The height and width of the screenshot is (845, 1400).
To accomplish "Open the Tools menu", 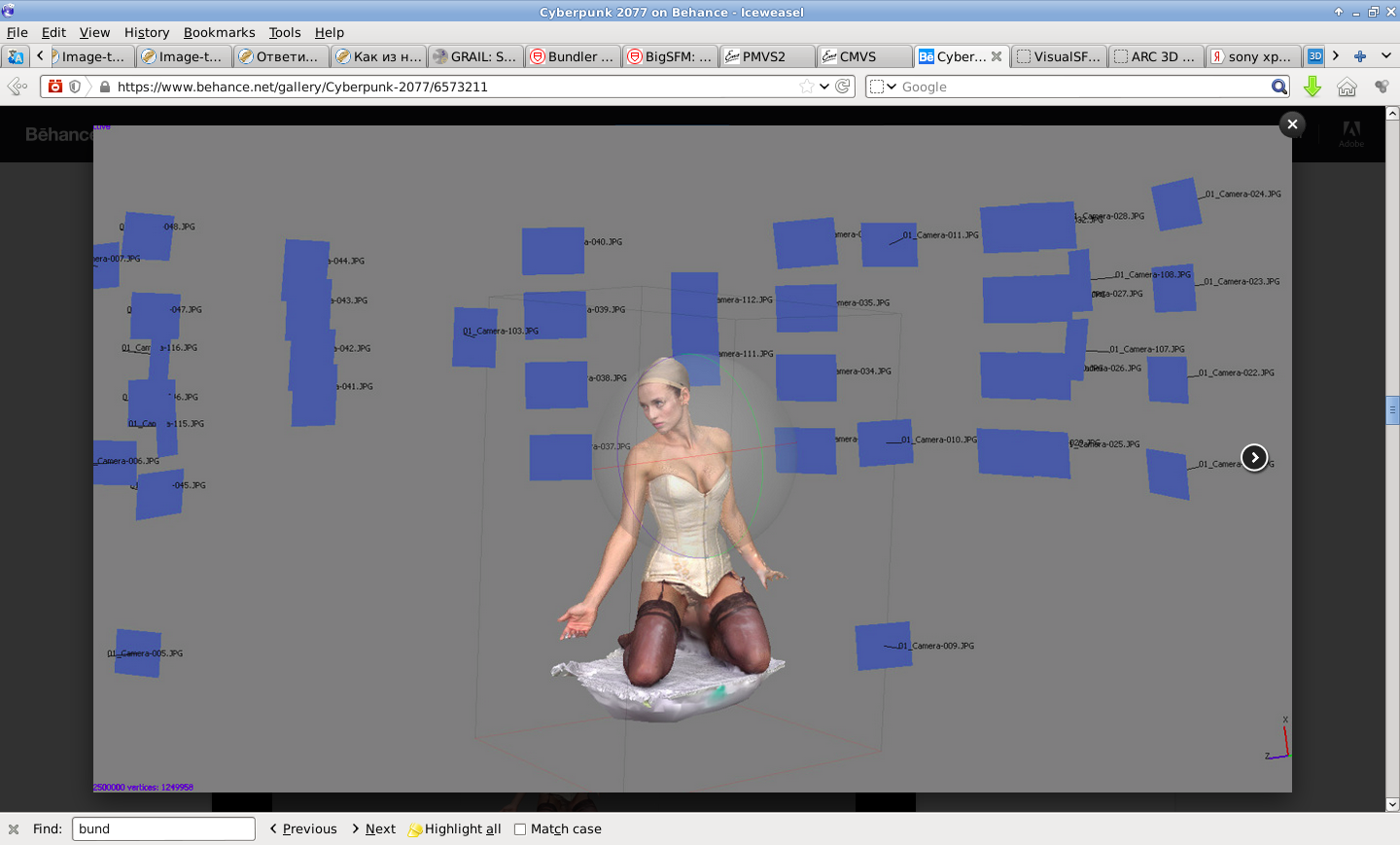I will [x=285, y=32].
